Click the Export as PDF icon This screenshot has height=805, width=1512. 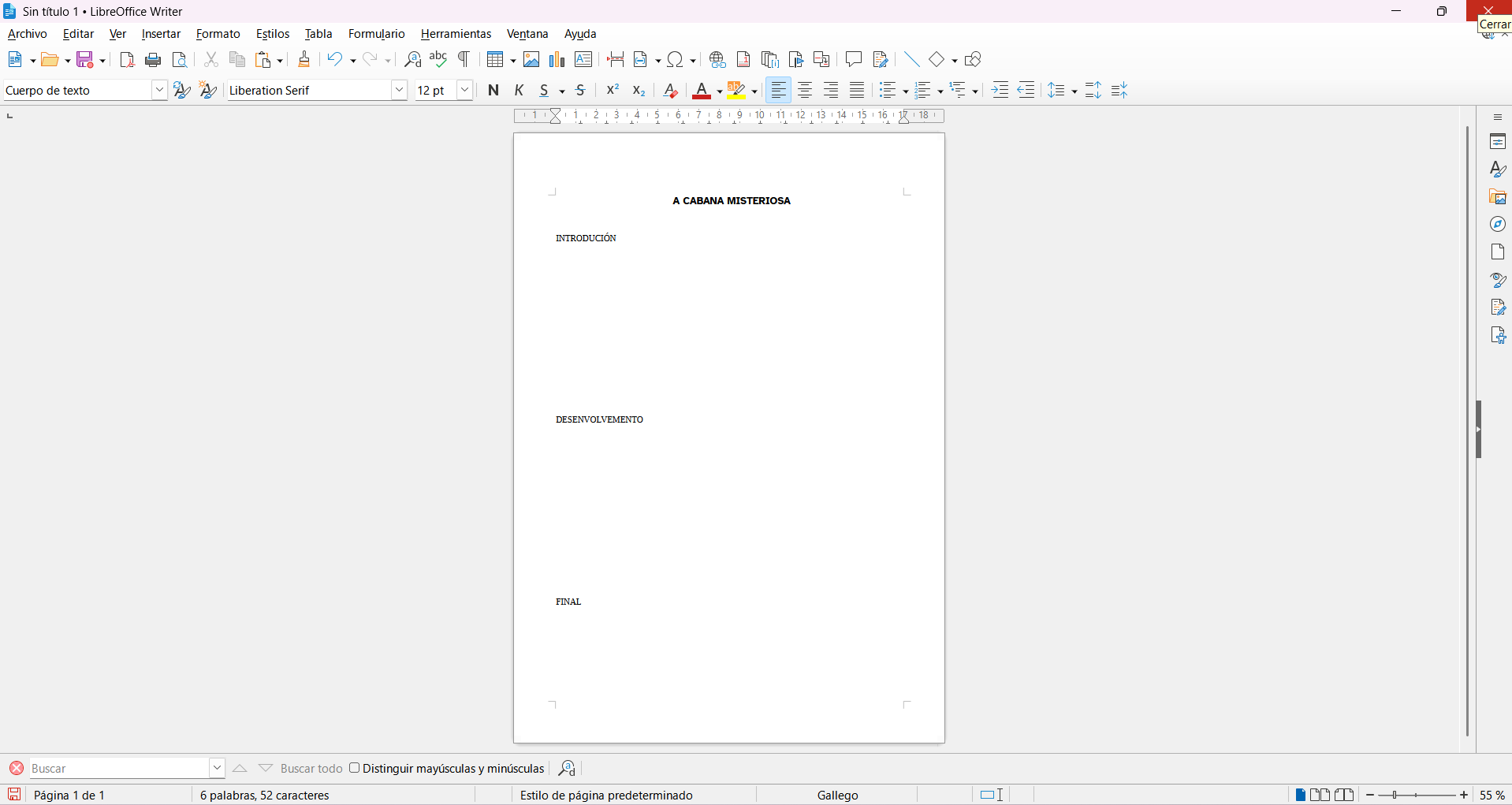(127, 60)
